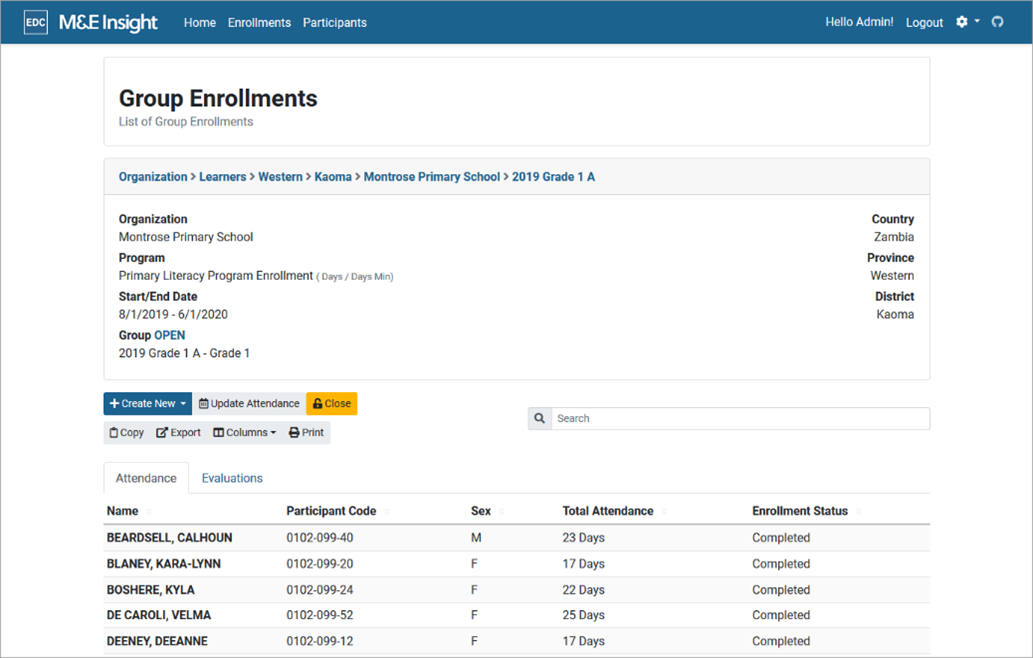1033x658 pixels.
Task: Click the EDC logo icon
Action: point(36,22)
